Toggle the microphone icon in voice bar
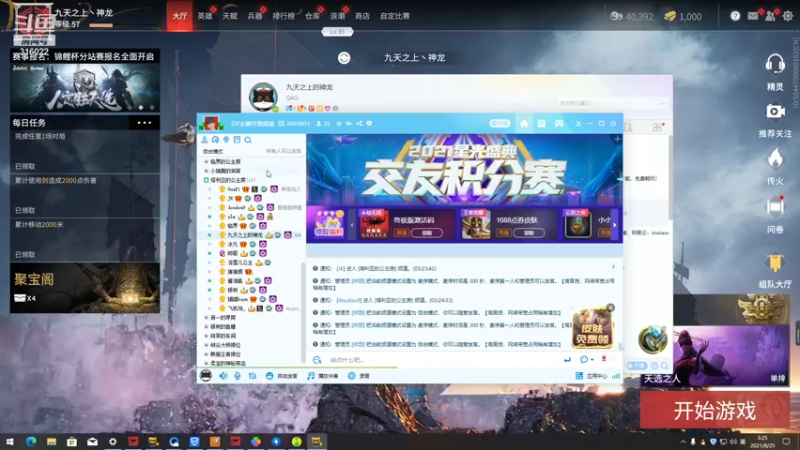 [x=237, y=376]
